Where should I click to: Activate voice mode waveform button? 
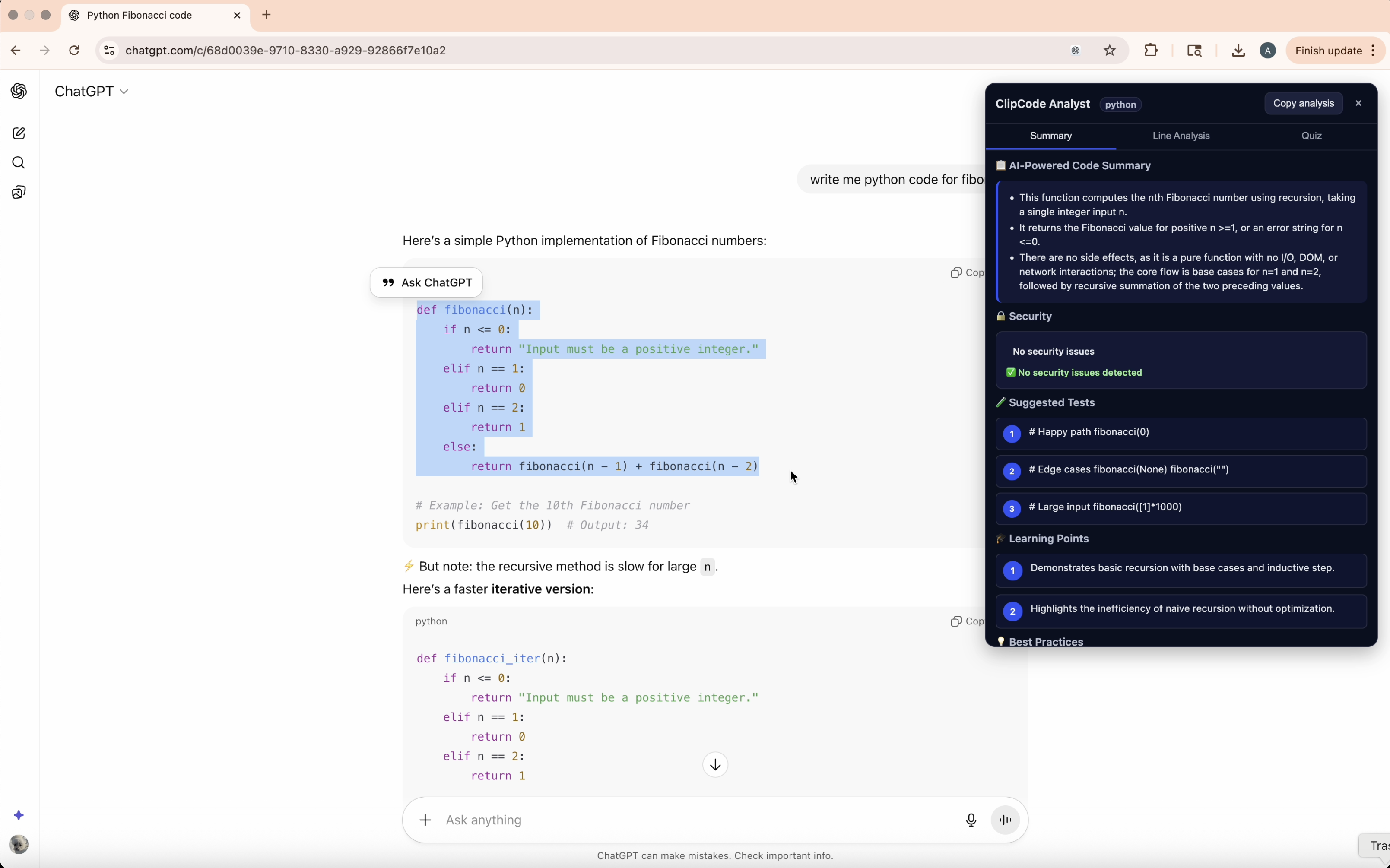[1005, 820]
